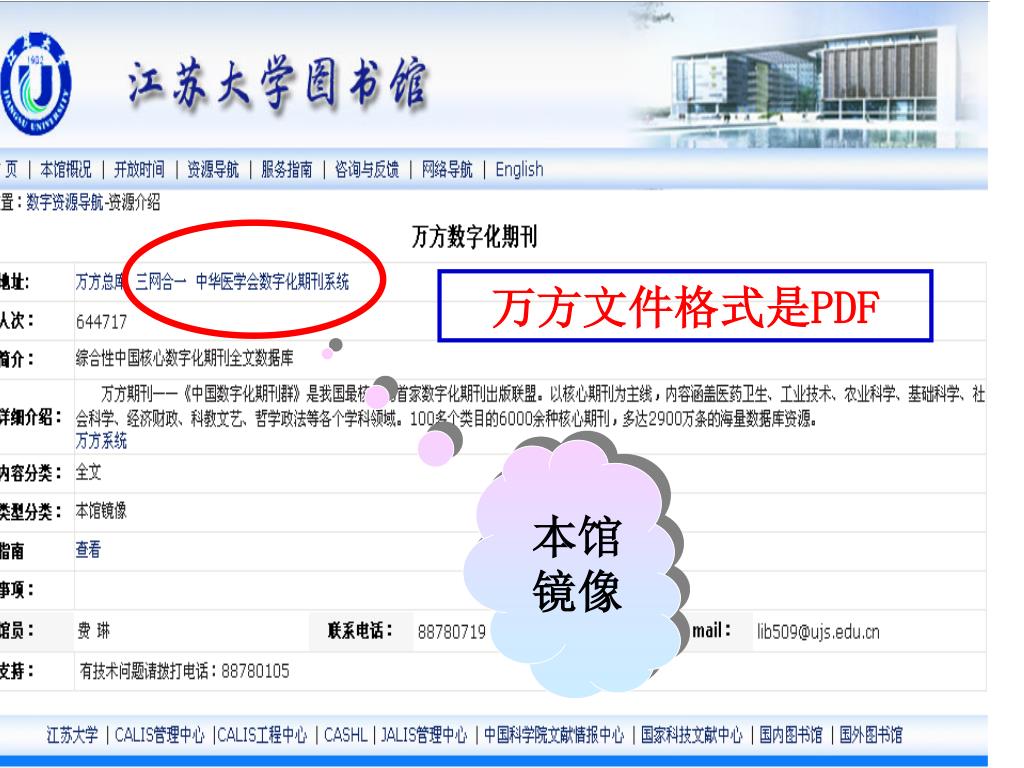This screenshot has width=1024, height=768.
Task: Click the 本馆镜像 type classification value
Action: pyautogui.click(x=101, y=510)
